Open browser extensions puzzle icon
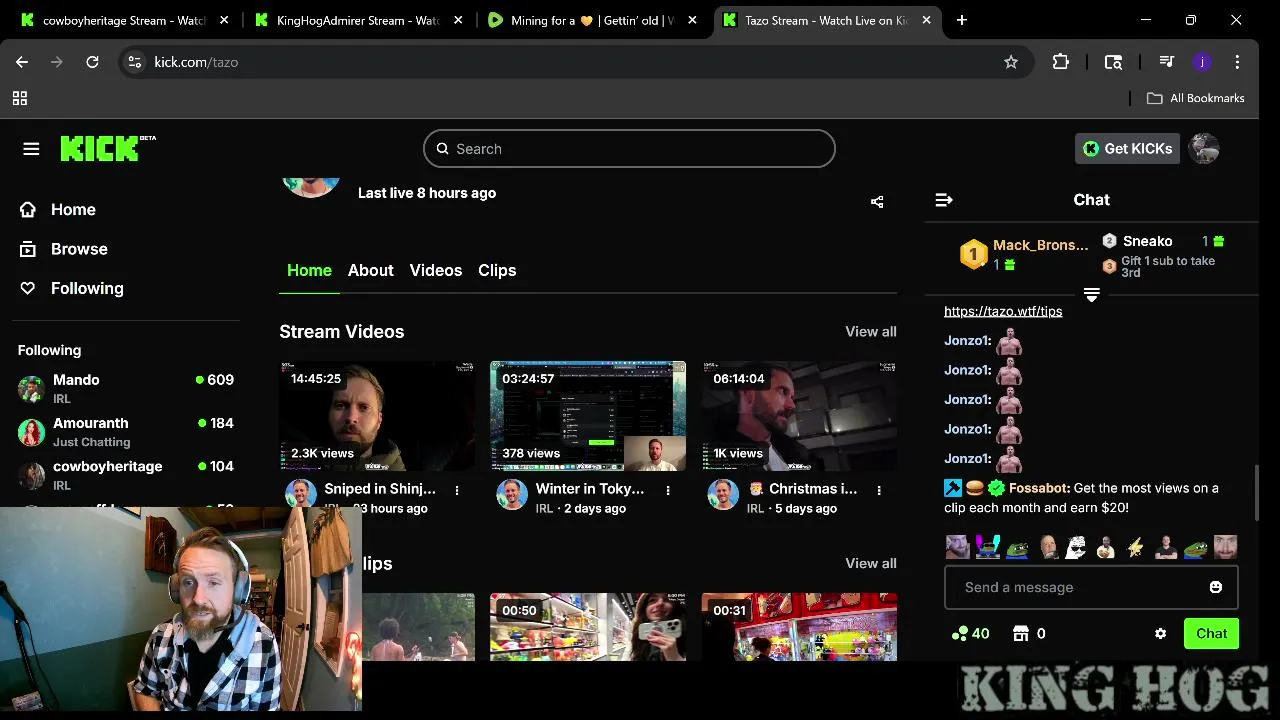The height and width of the screenshot is (720, 1280). point(1061,62)
